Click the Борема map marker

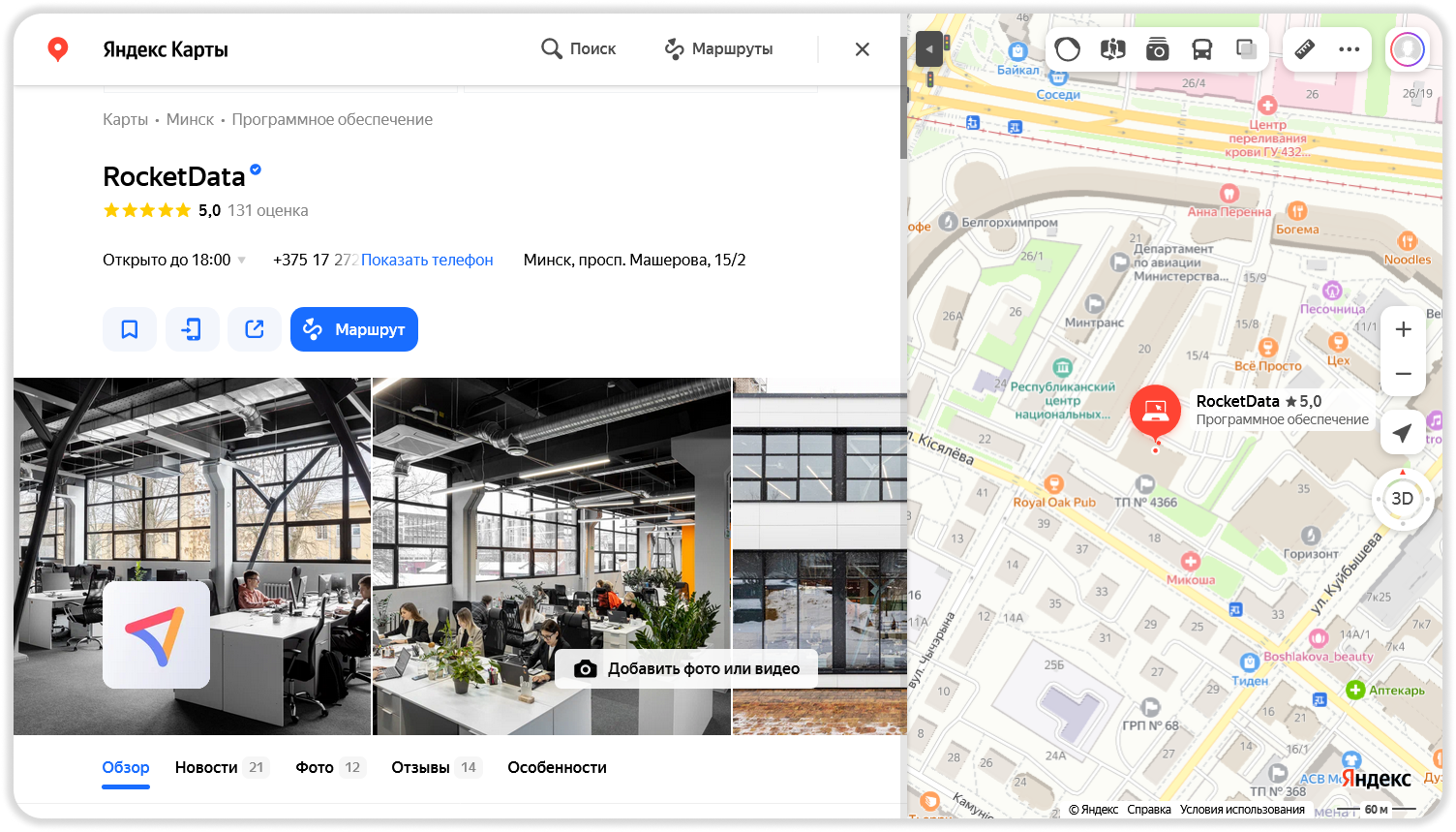pos(1297,211)
